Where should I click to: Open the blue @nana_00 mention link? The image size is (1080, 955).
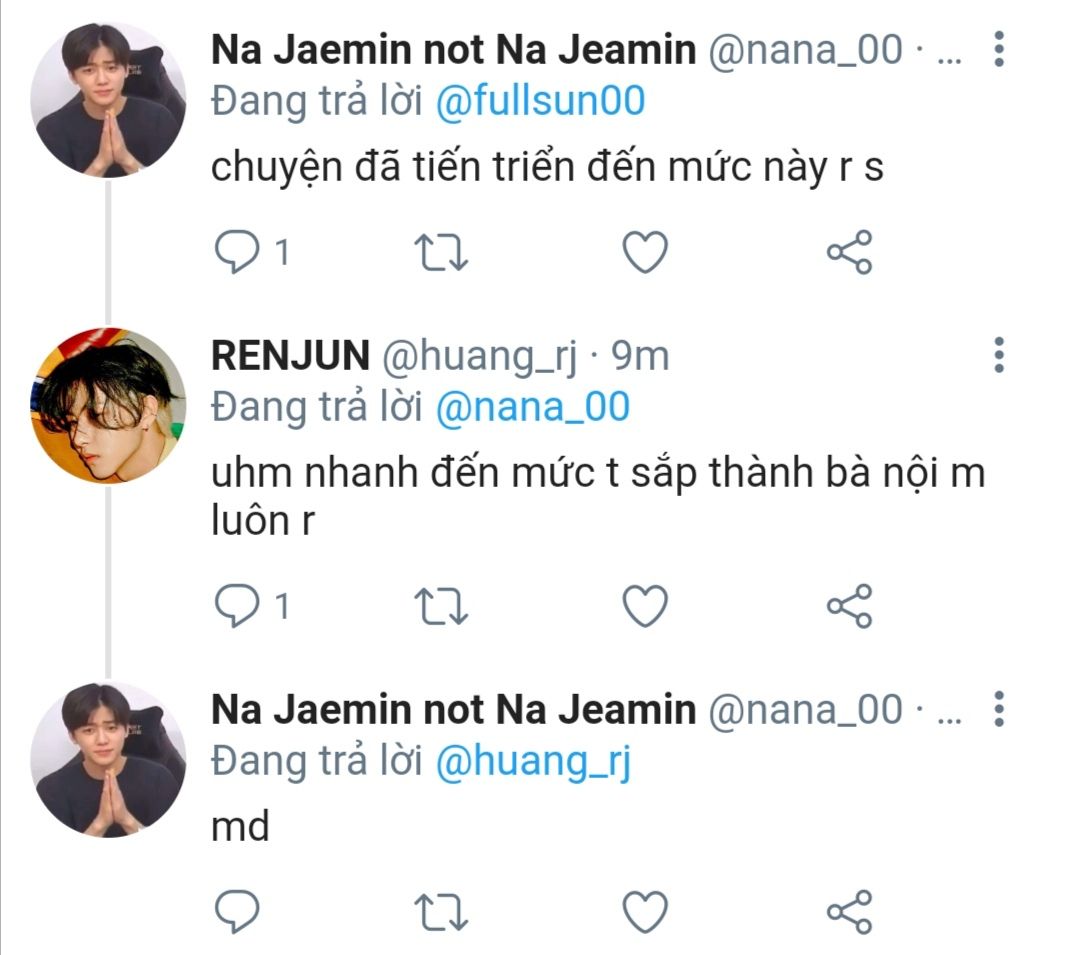533,407
